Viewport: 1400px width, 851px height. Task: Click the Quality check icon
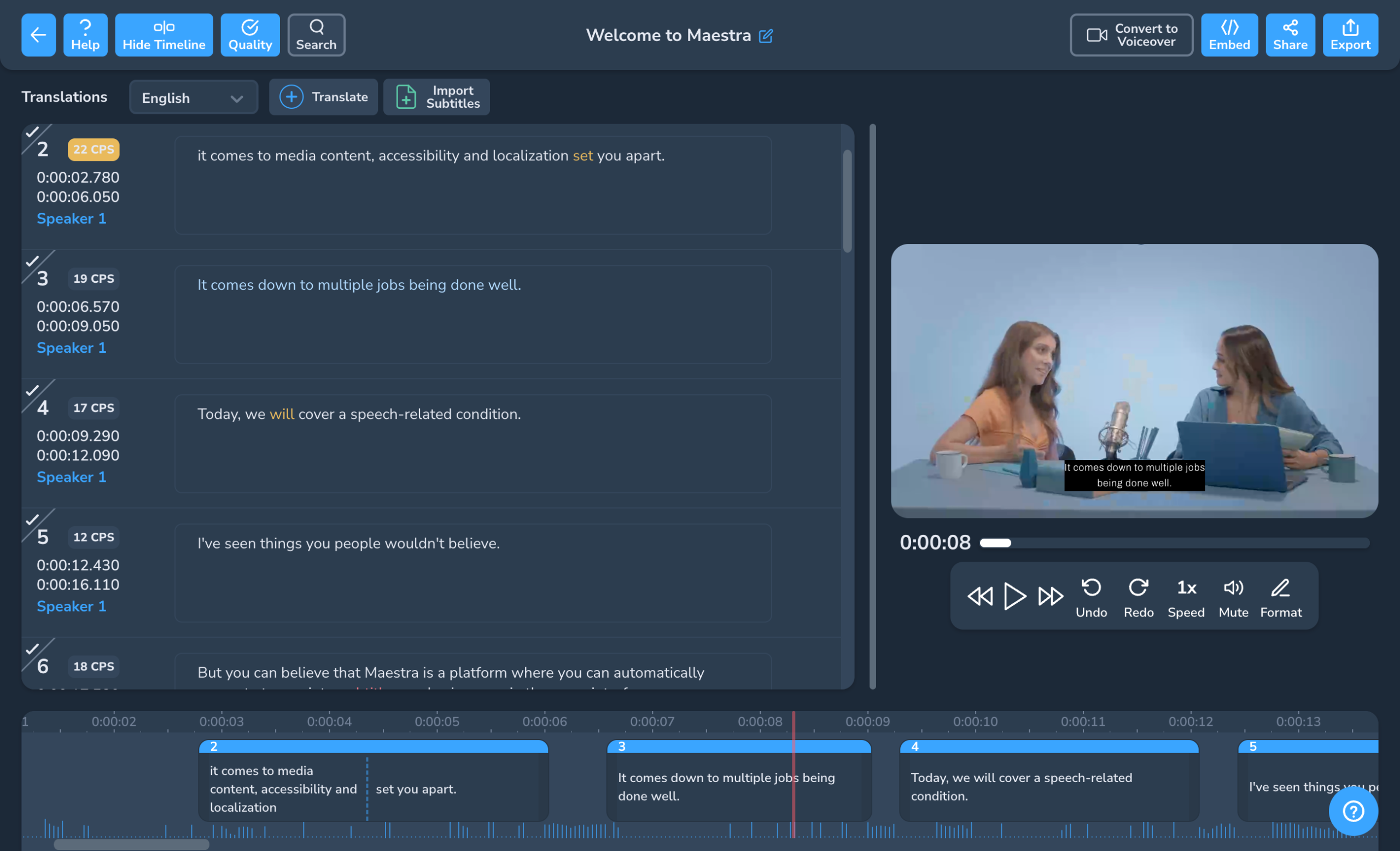point(250,36)
